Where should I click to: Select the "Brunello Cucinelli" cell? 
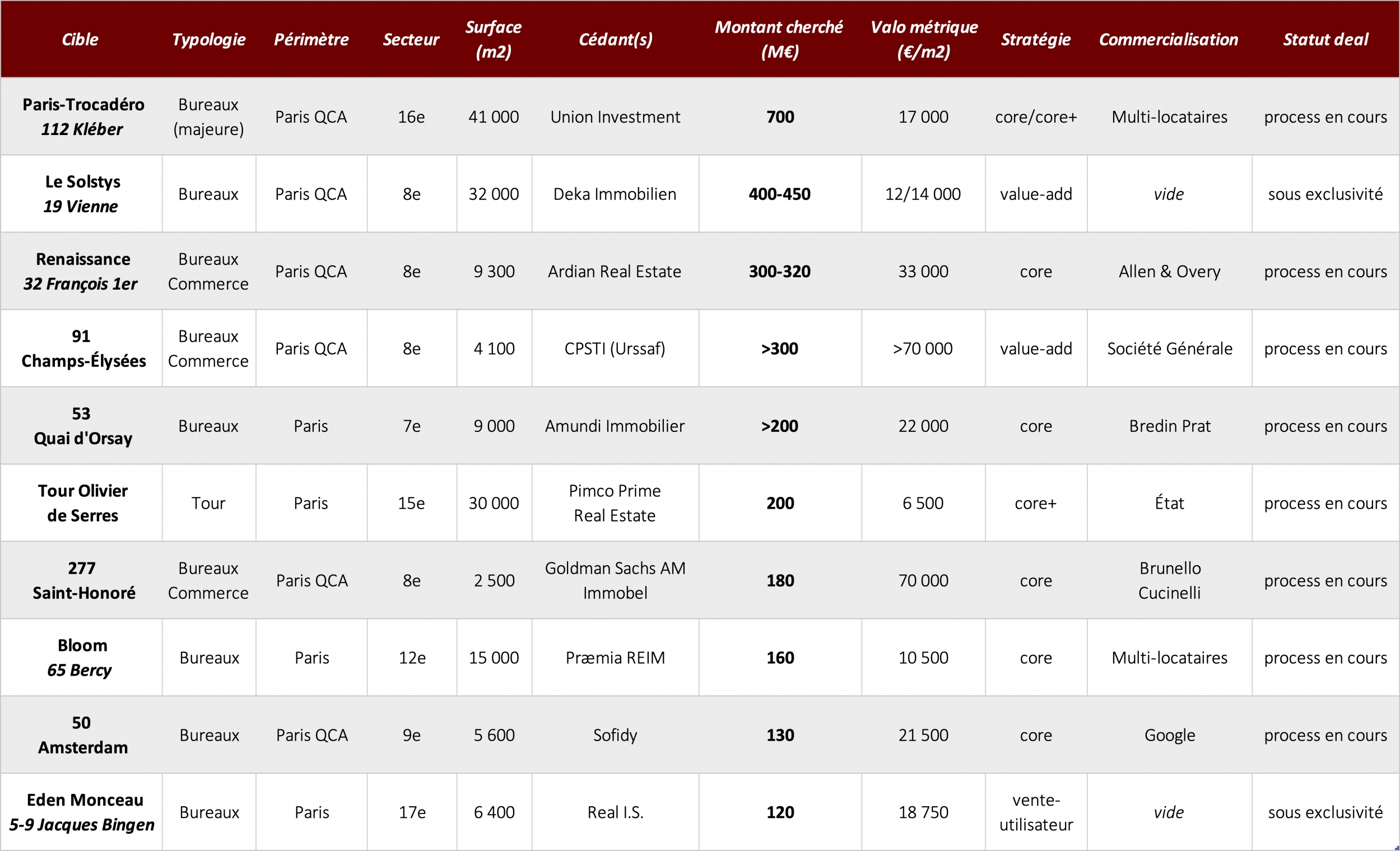pos(1169,580)
